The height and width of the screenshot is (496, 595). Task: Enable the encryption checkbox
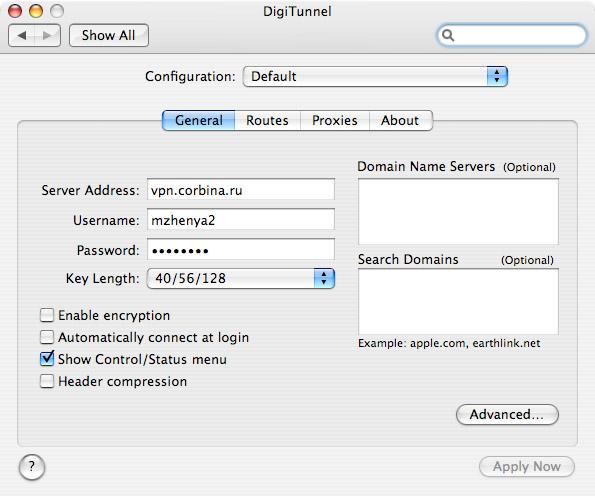point(47,315)
